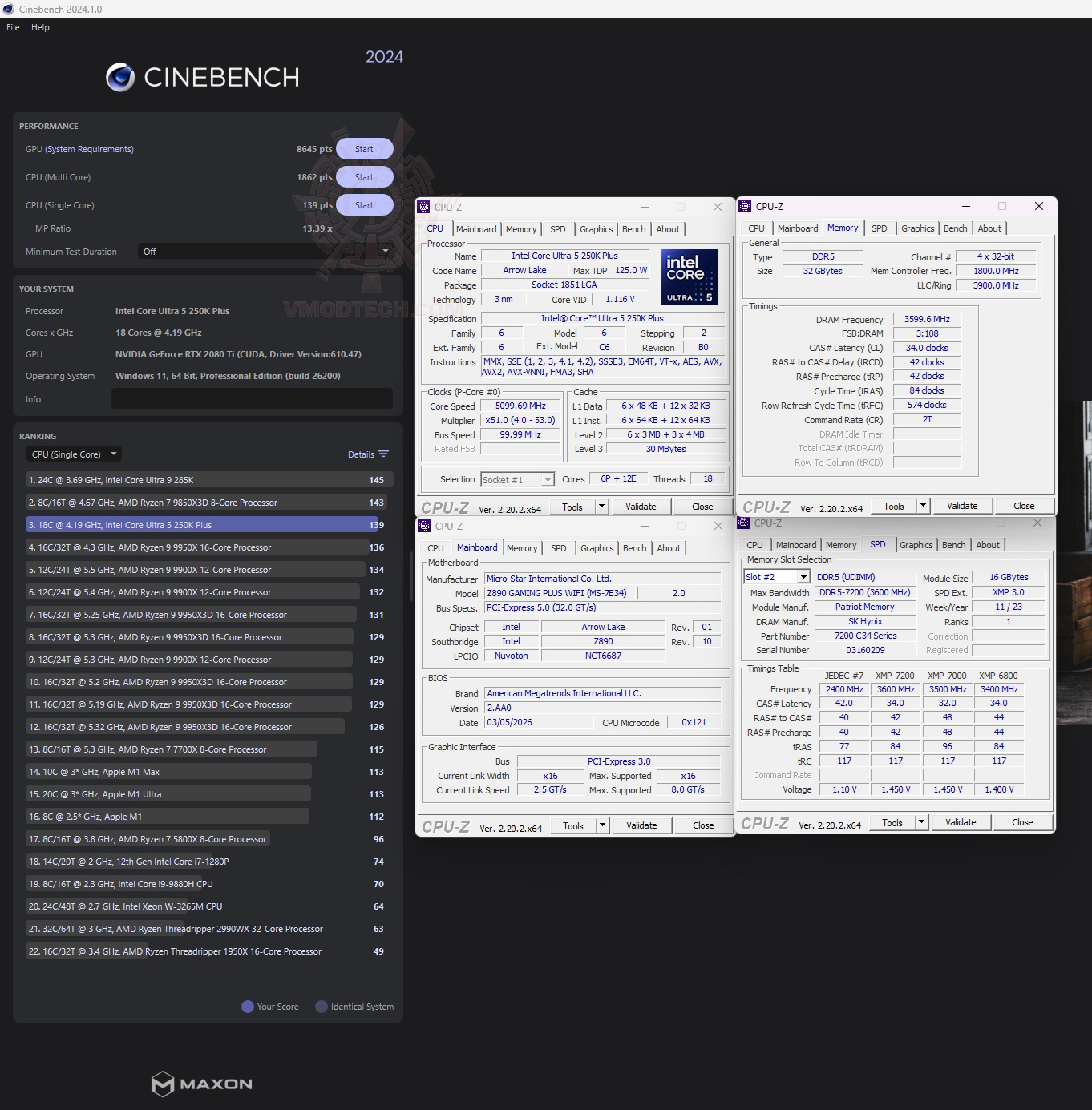Click the CPU-Z title bar icon of the CPU tab window
The image size is (1092, 1110).
(424, 207)
